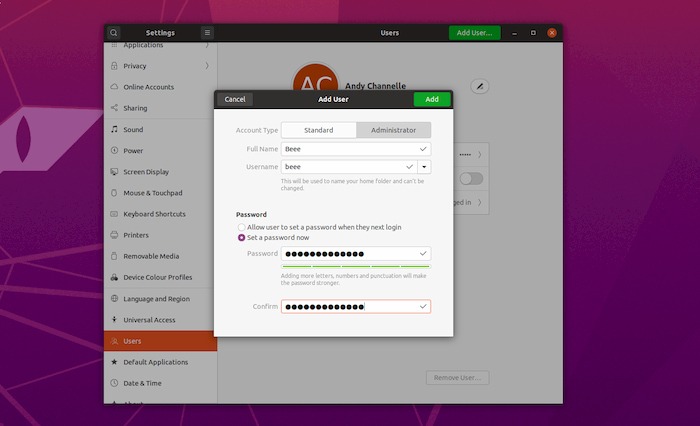The image size is (700, 426).
Task: Click the Printers icon in sidebar
Action: click(x=115, y=235)
